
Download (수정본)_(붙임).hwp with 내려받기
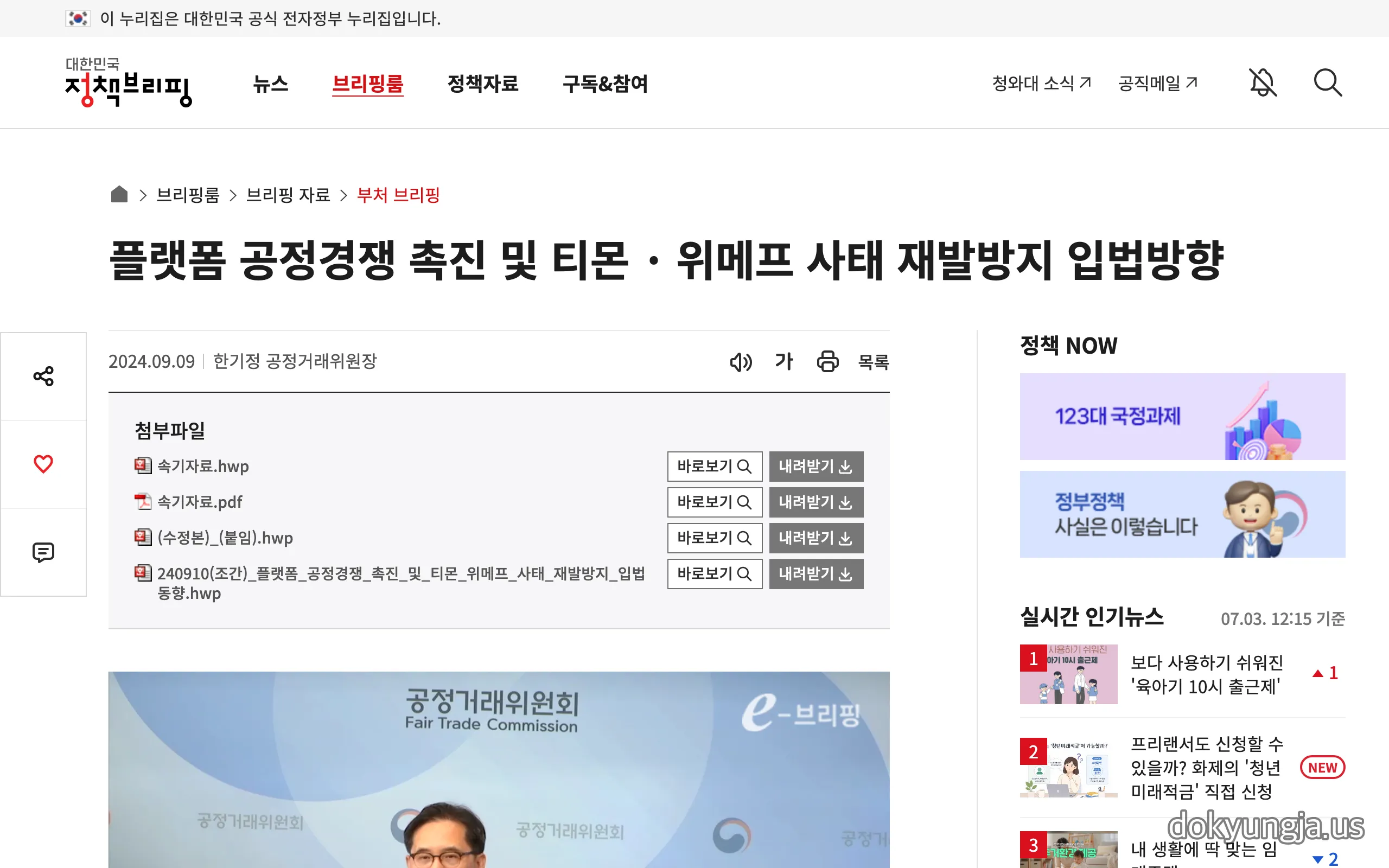[816, 538]
